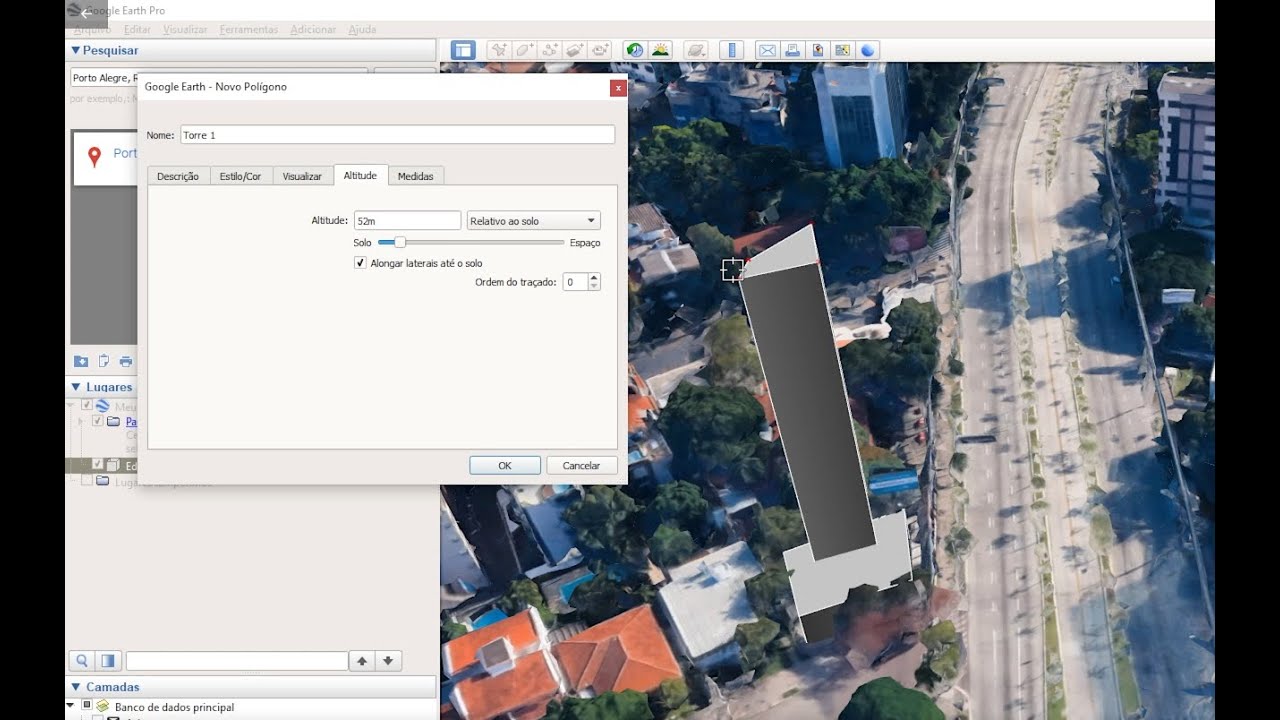The width and height of the screenshot is (1280, 720).
Task: Click the altitude slider handle
Action: pos(400,242)
